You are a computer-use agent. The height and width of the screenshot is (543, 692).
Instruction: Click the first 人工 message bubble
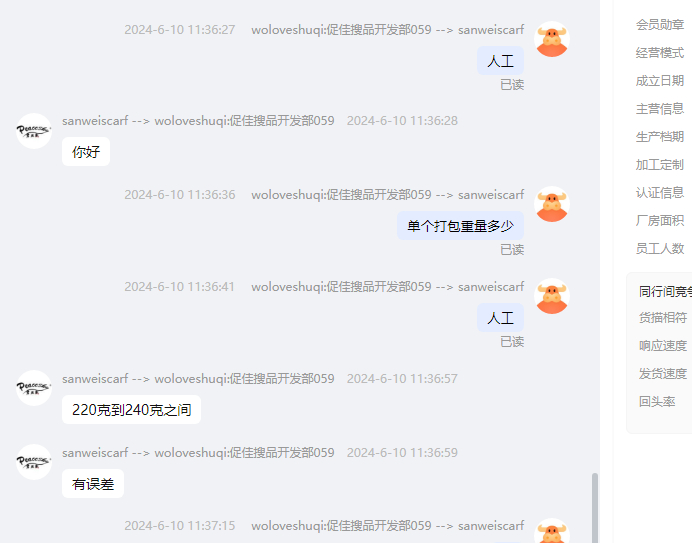(500, 60)
